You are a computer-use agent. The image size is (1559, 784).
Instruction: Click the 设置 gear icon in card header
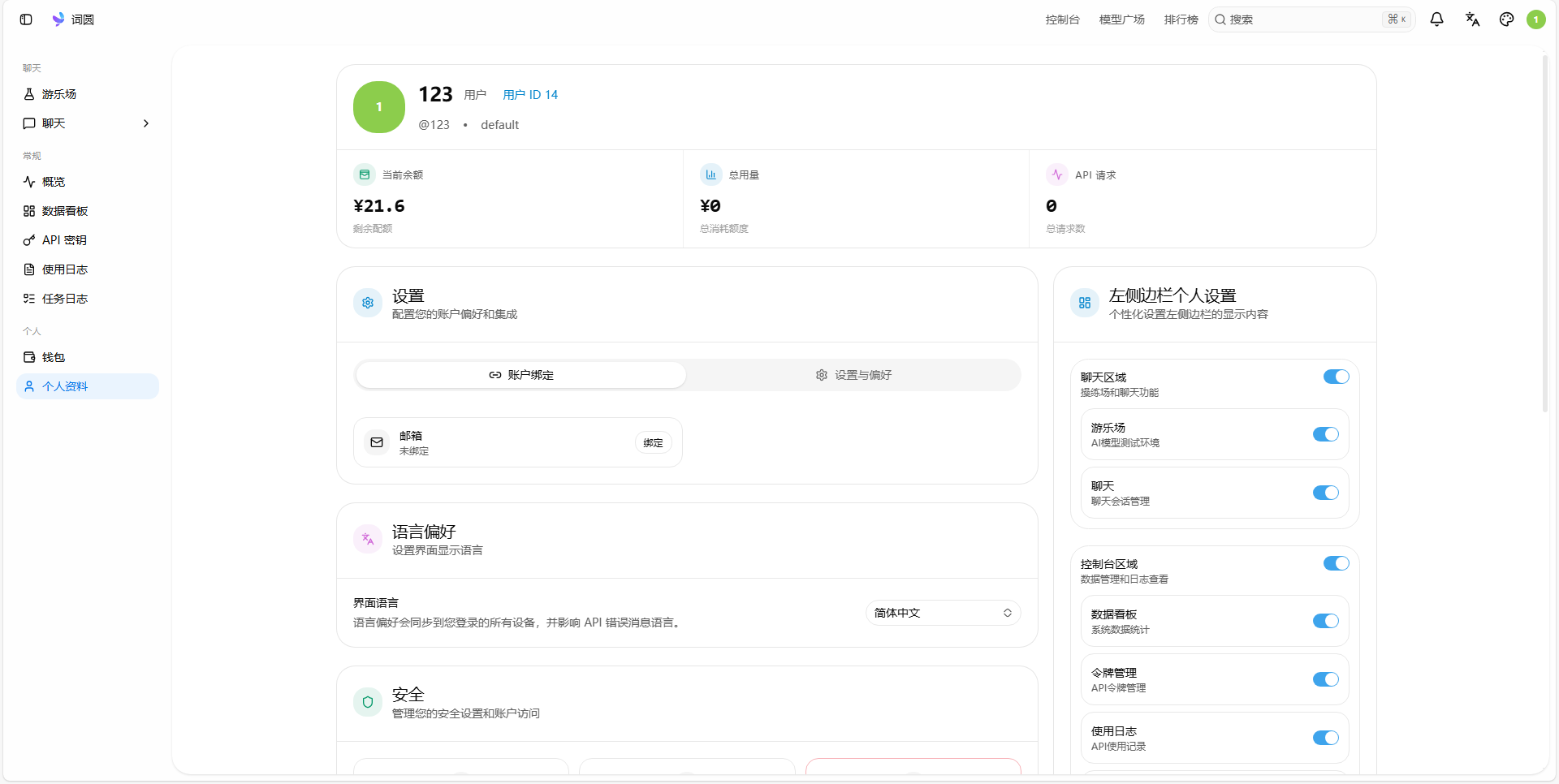pos(368,303)
